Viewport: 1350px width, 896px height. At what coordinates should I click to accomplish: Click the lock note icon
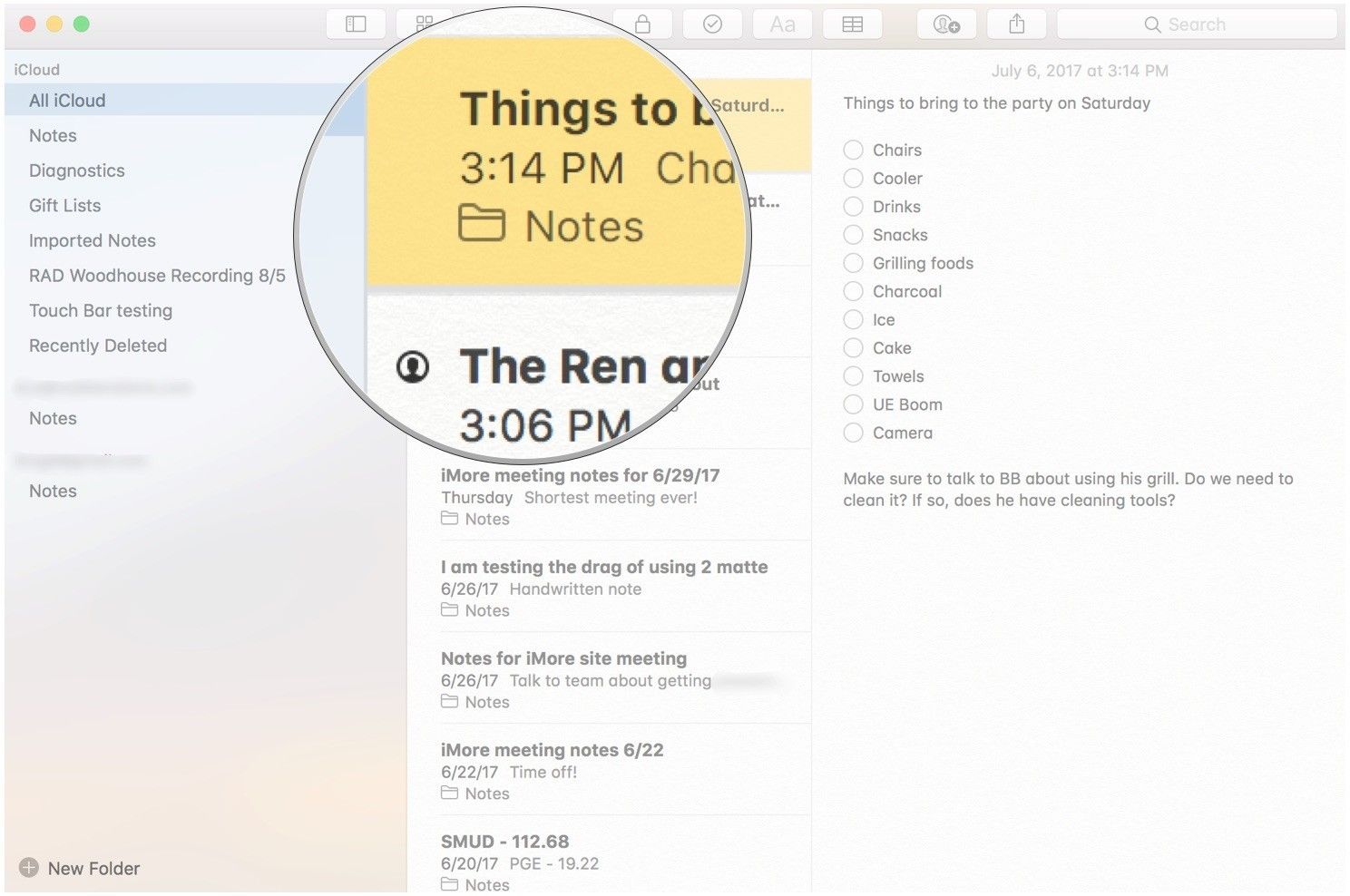(642, 24)
